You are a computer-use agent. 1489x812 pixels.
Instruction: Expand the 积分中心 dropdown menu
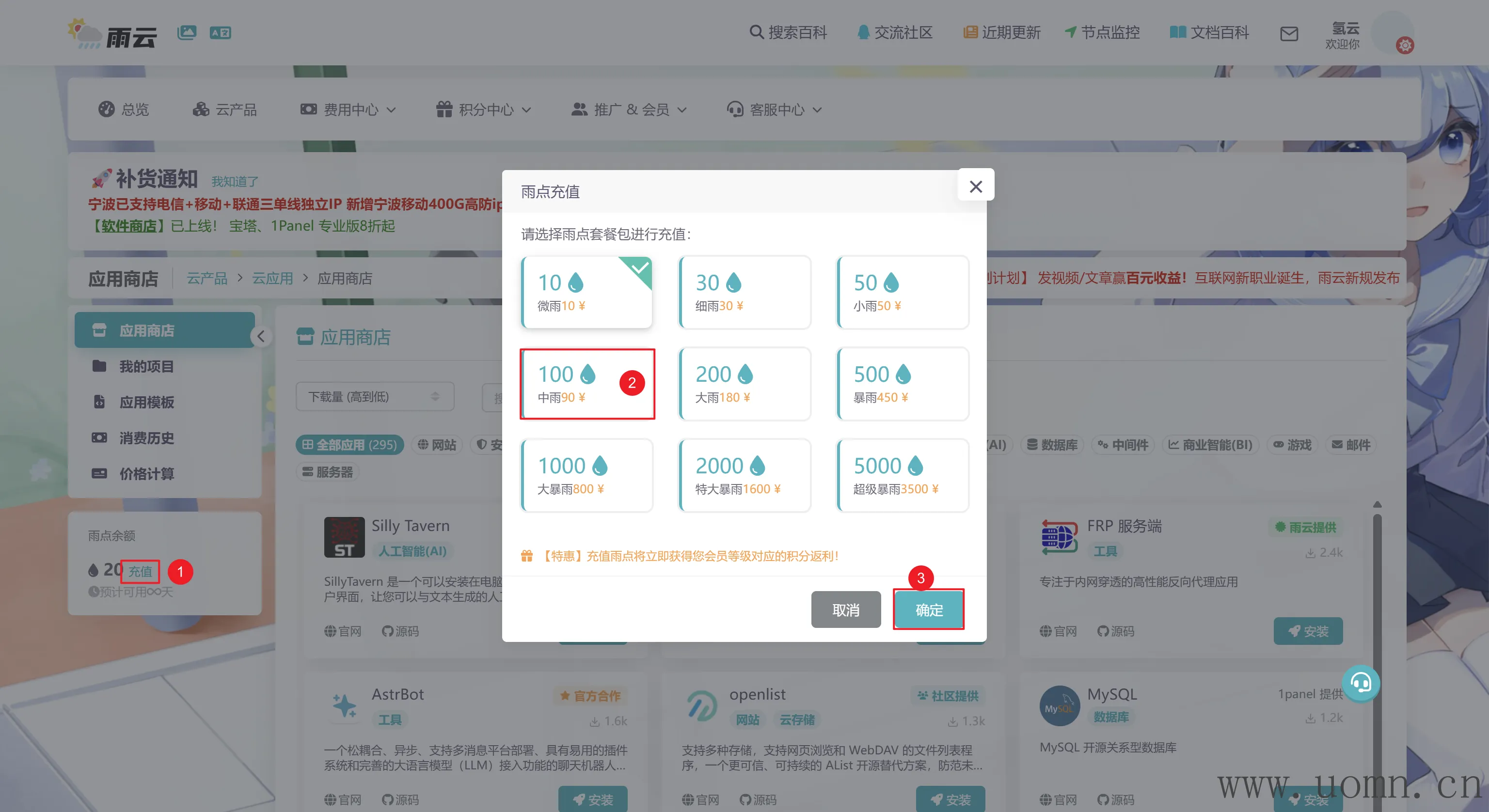tap(483, 109)
